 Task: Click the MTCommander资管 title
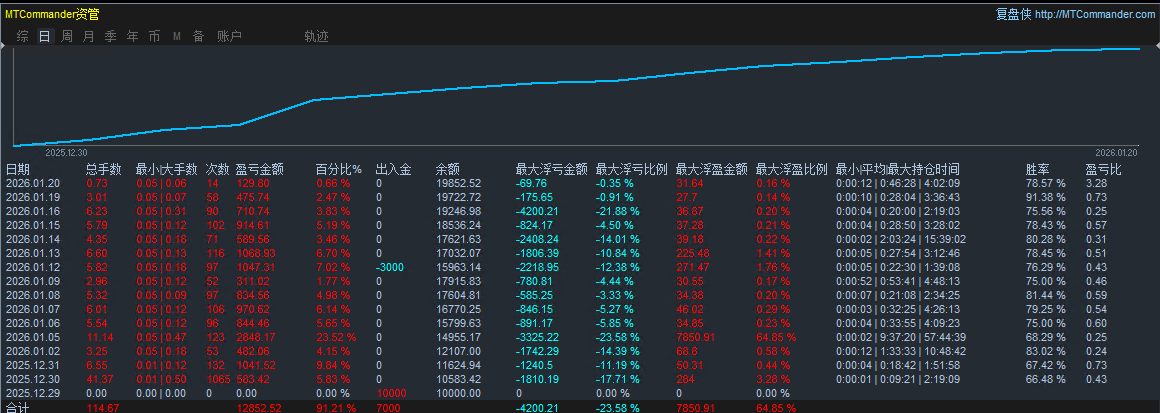pyautogui.click(x=52, y=14)
